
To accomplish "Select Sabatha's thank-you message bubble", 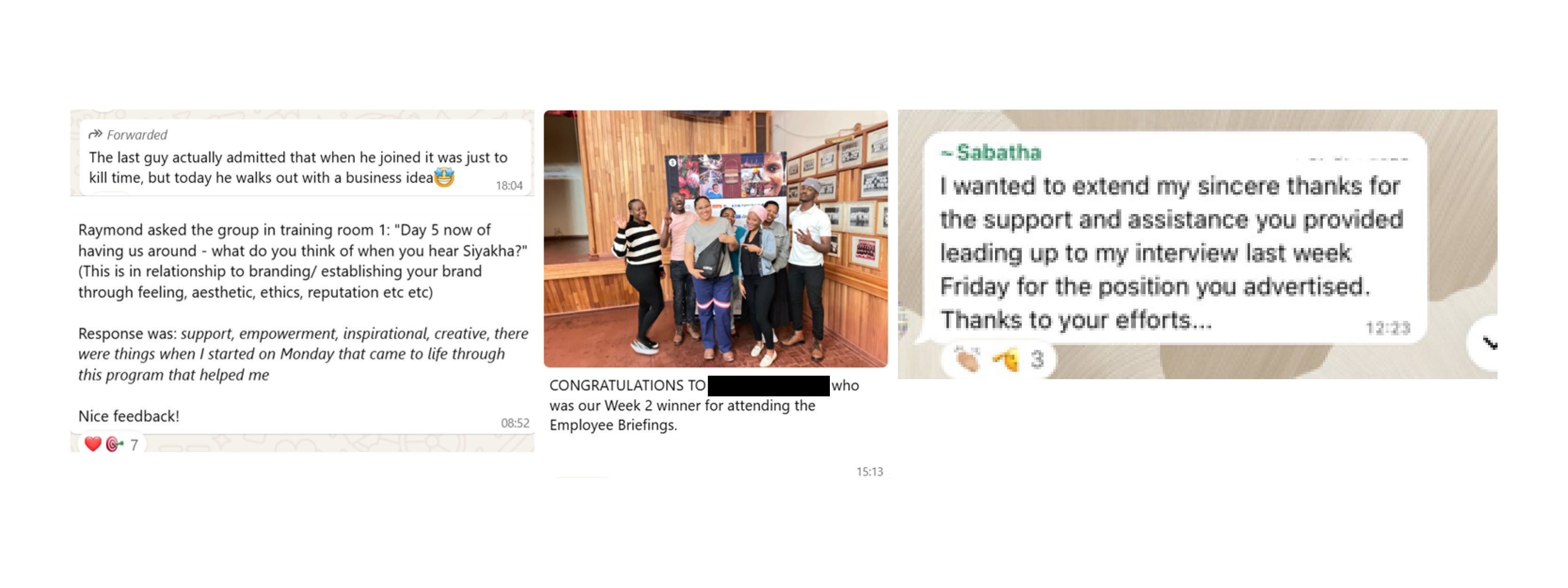I will point(1175,238).
